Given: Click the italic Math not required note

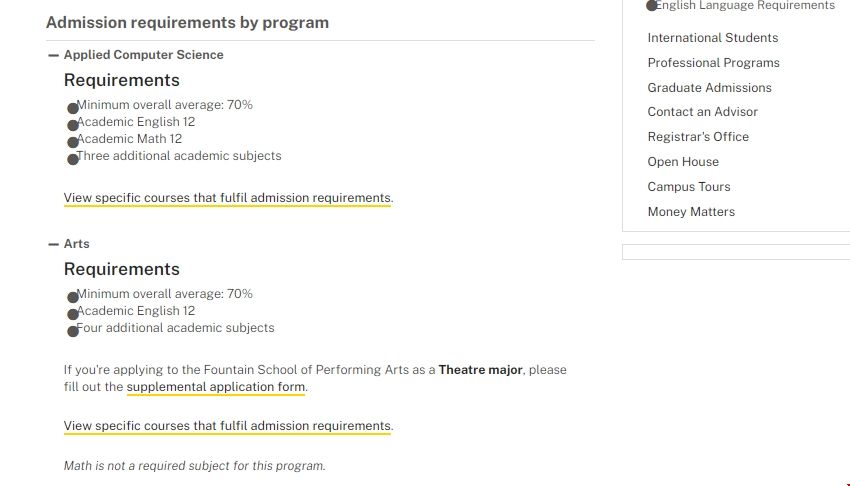Looking at the screenshot, I should point(194,466).
